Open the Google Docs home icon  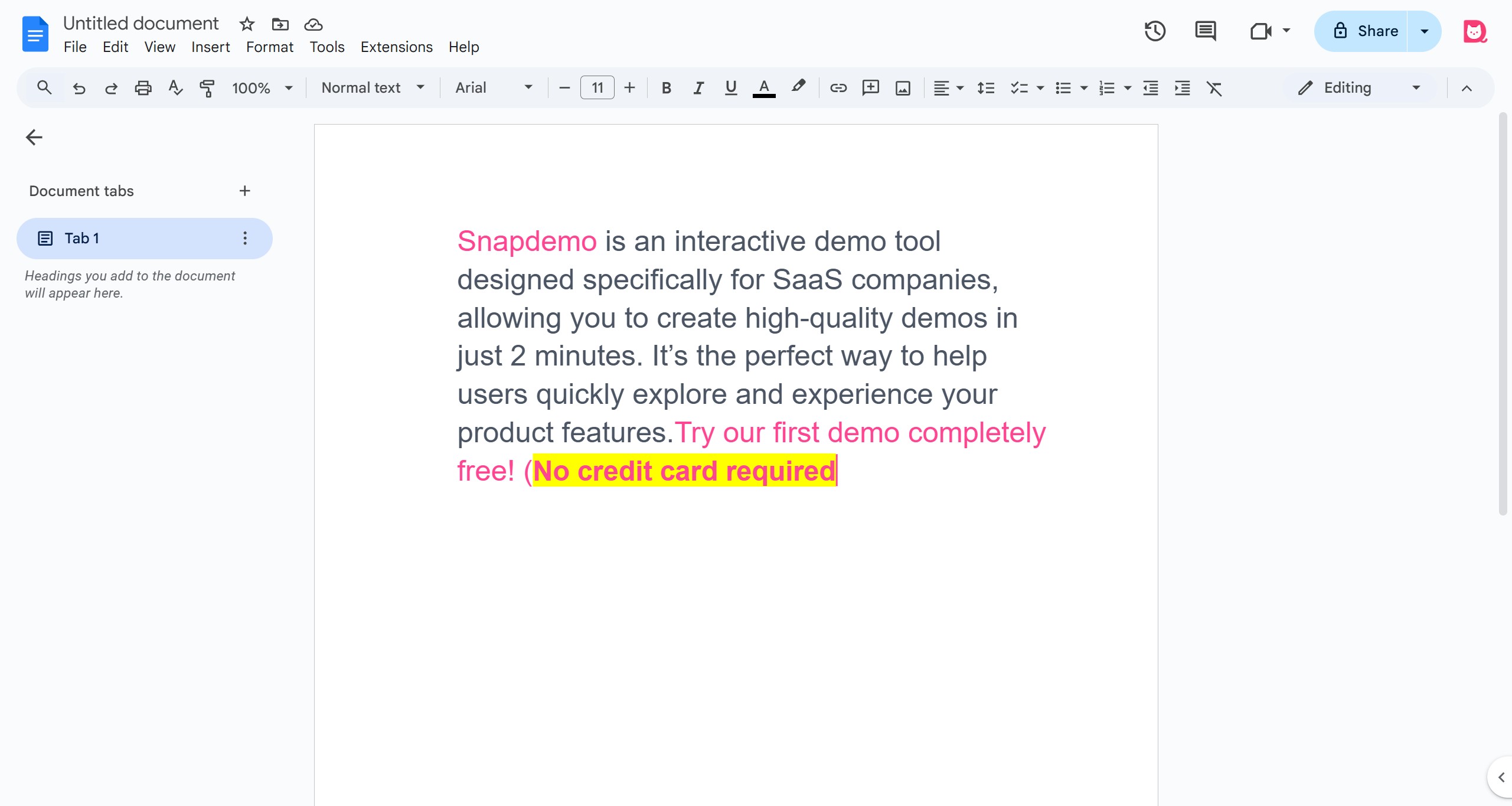point(35,34)
